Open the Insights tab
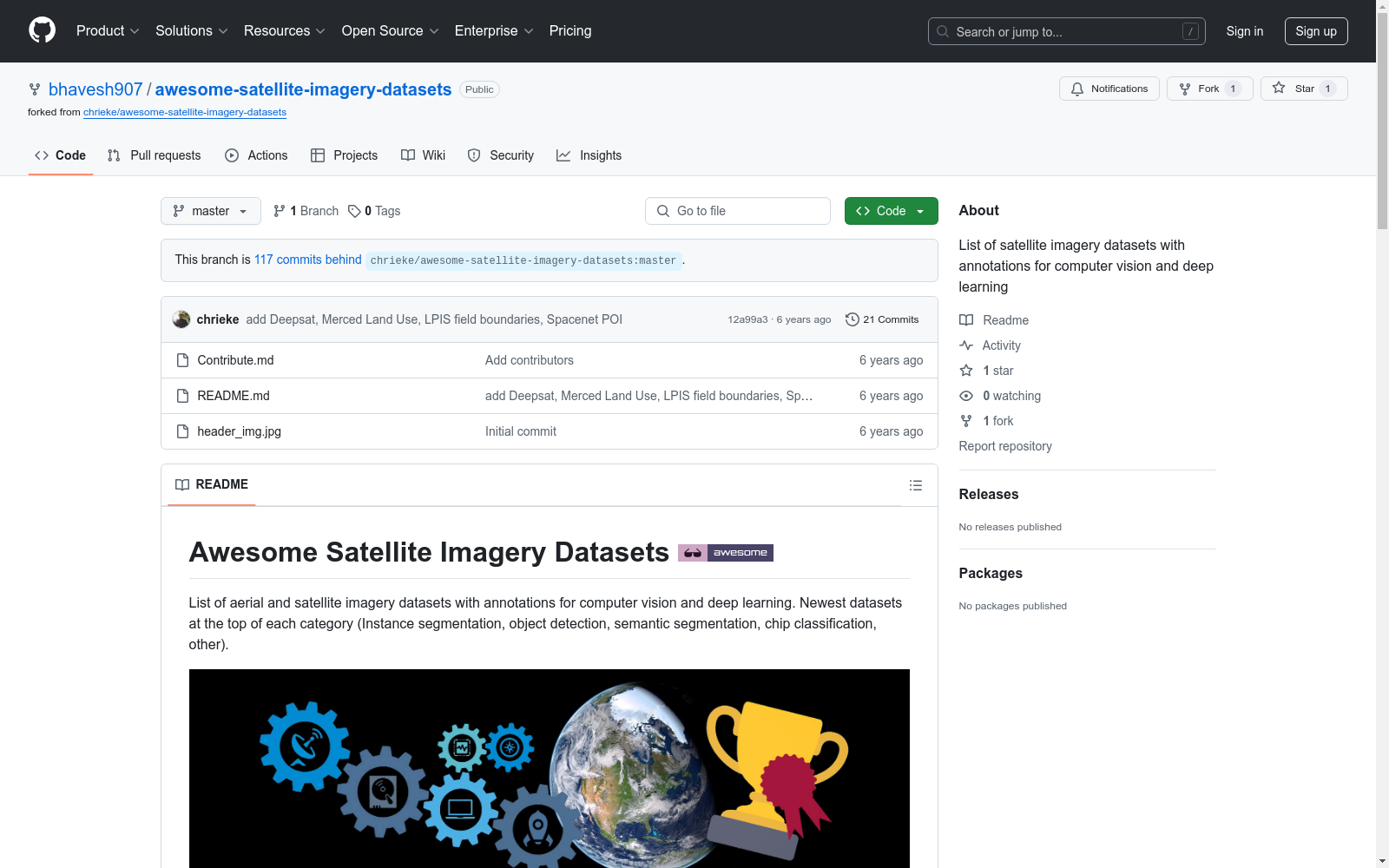This screenshot has width=1389, height=868. (x=589, y=155)
